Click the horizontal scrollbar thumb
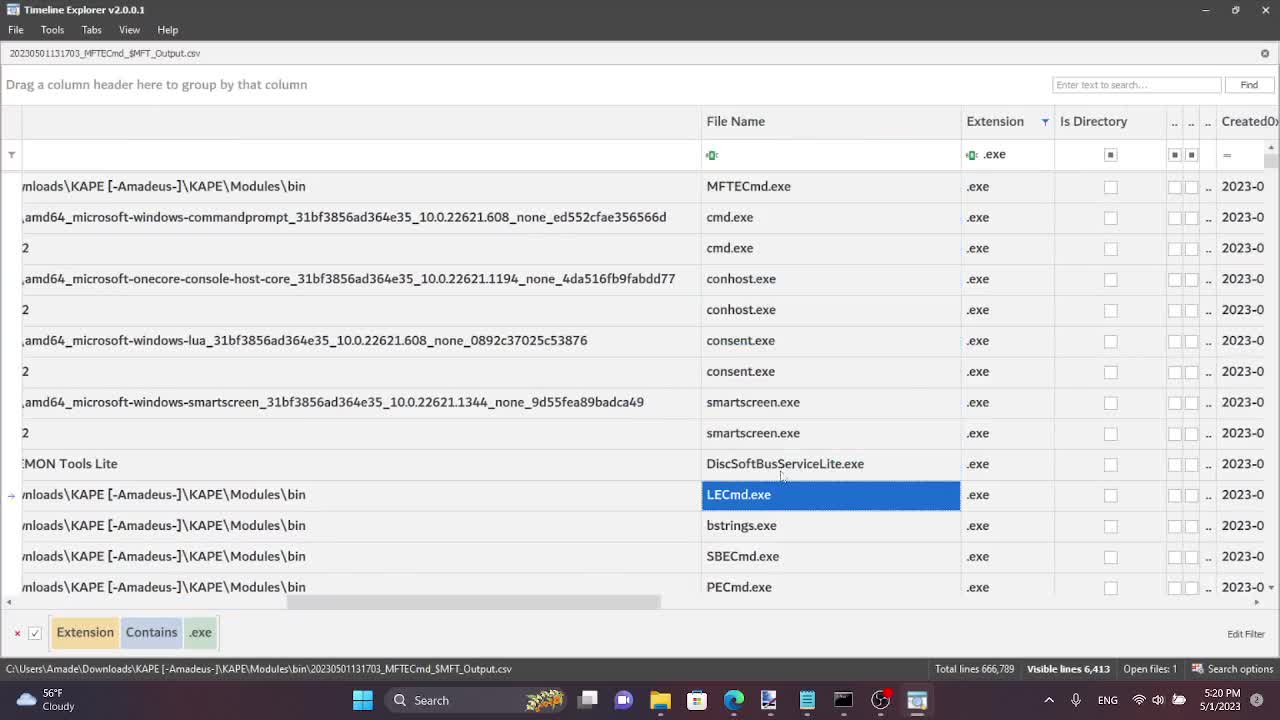Image resolution: width=1280 pixels, height=720 pixels. coord(473,602)
